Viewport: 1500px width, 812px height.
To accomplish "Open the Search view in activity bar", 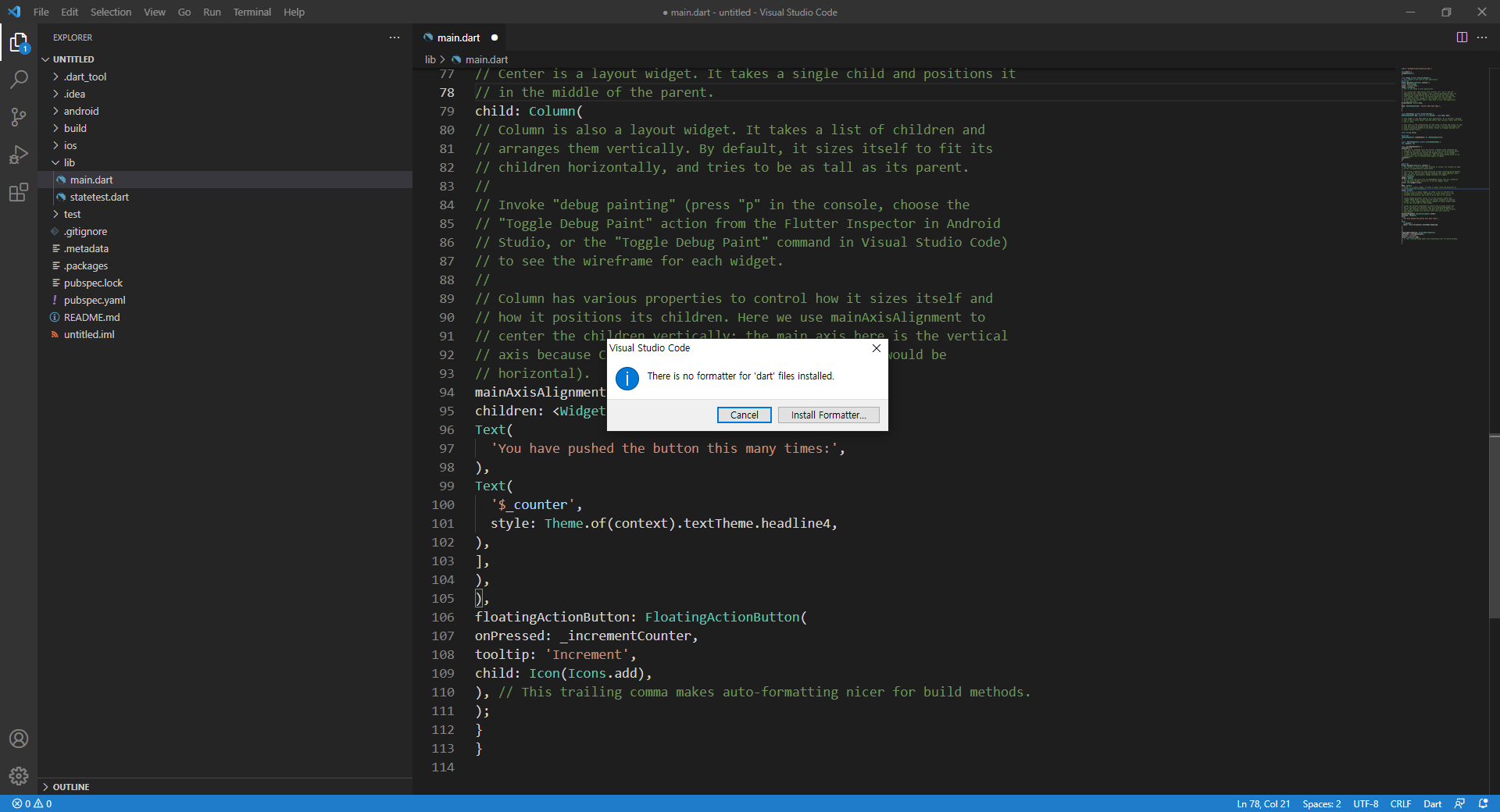I will (x=19, y=80).
